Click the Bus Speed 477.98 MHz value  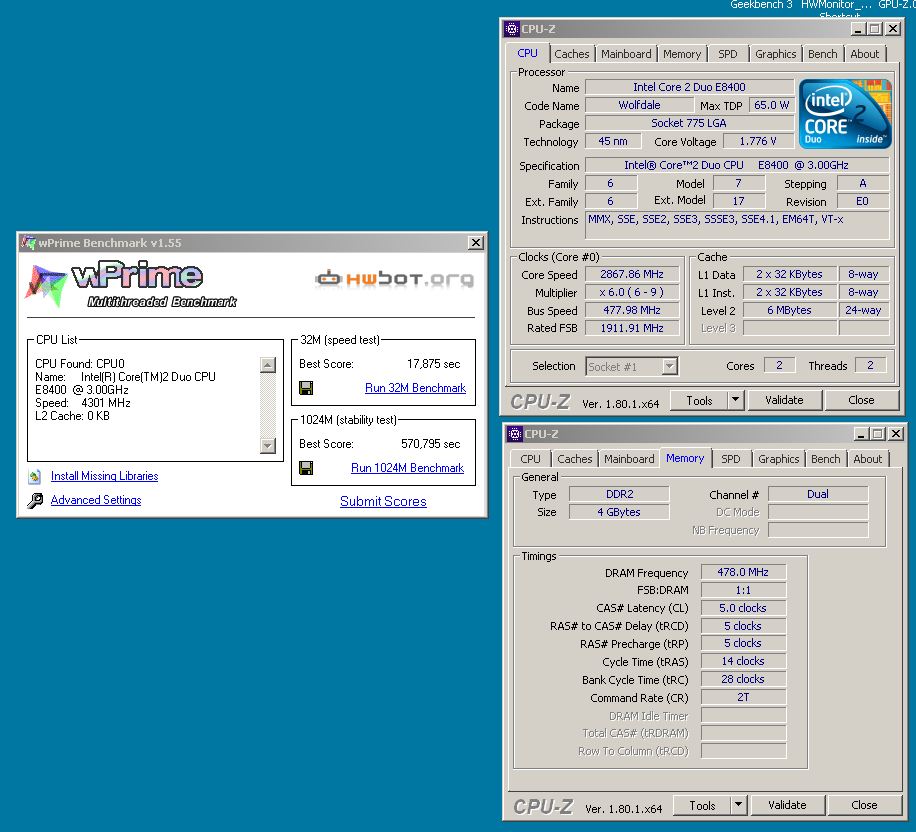coord(632,310)
